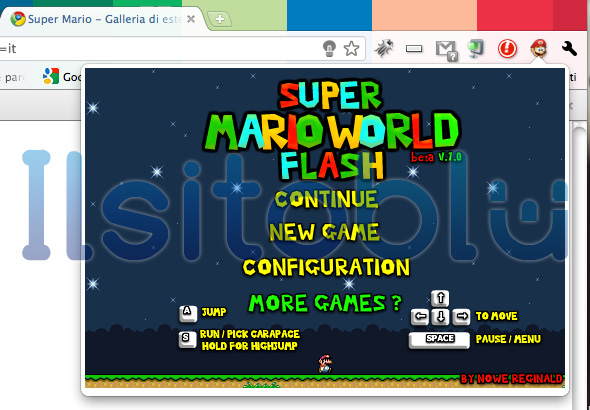Click the flat rectangle extension icon

(414, 49)
